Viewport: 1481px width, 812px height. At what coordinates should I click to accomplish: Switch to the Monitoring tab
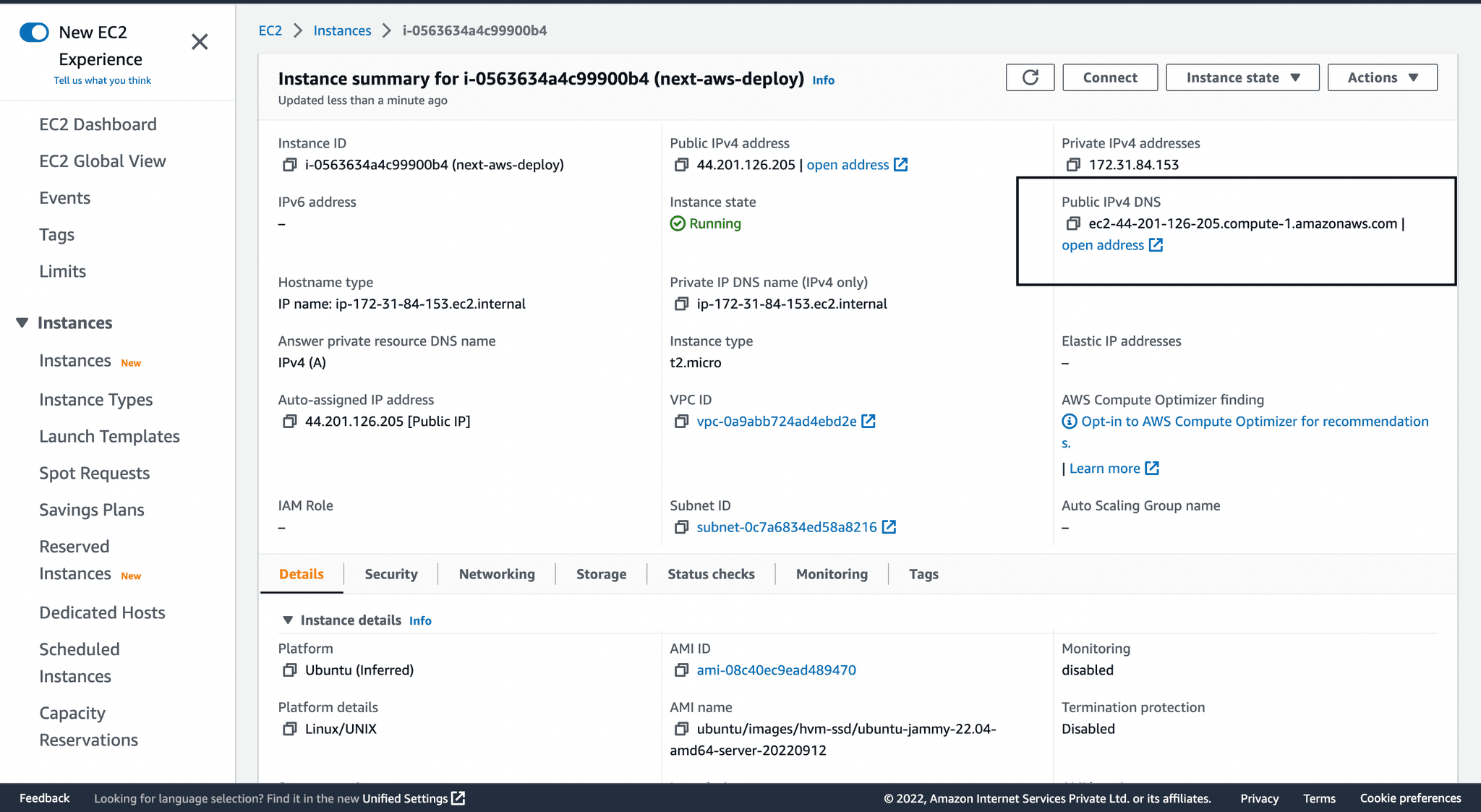pos(831,573)
